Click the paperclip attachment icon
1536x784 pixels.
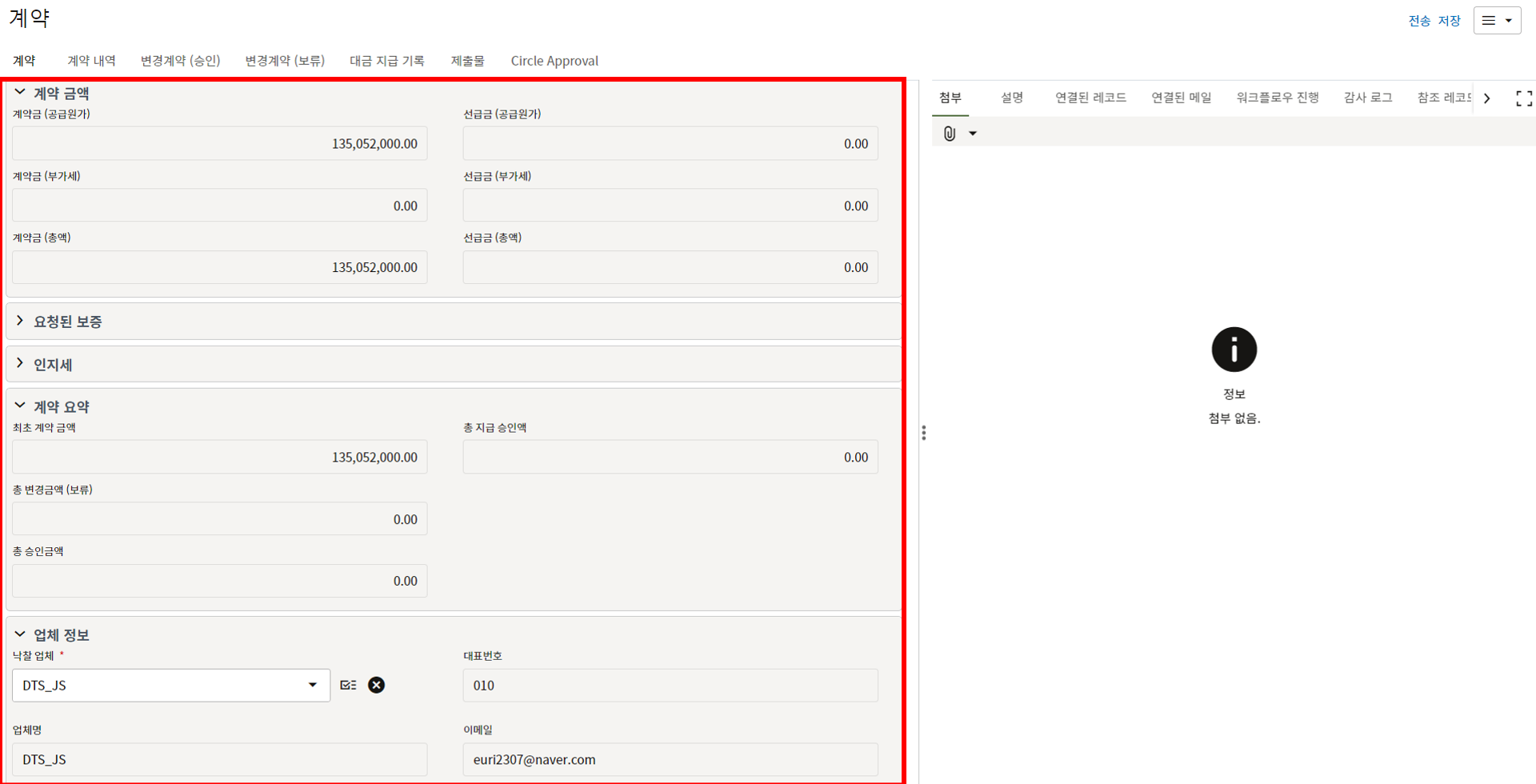pos(949,134)
